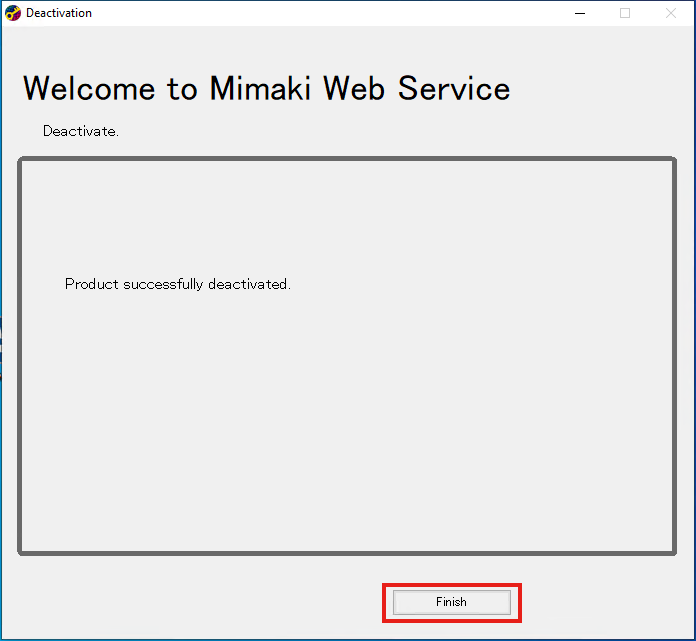Click the top border of the message panel
Viewport: 696px width, 641px height.
click(347, 158)
